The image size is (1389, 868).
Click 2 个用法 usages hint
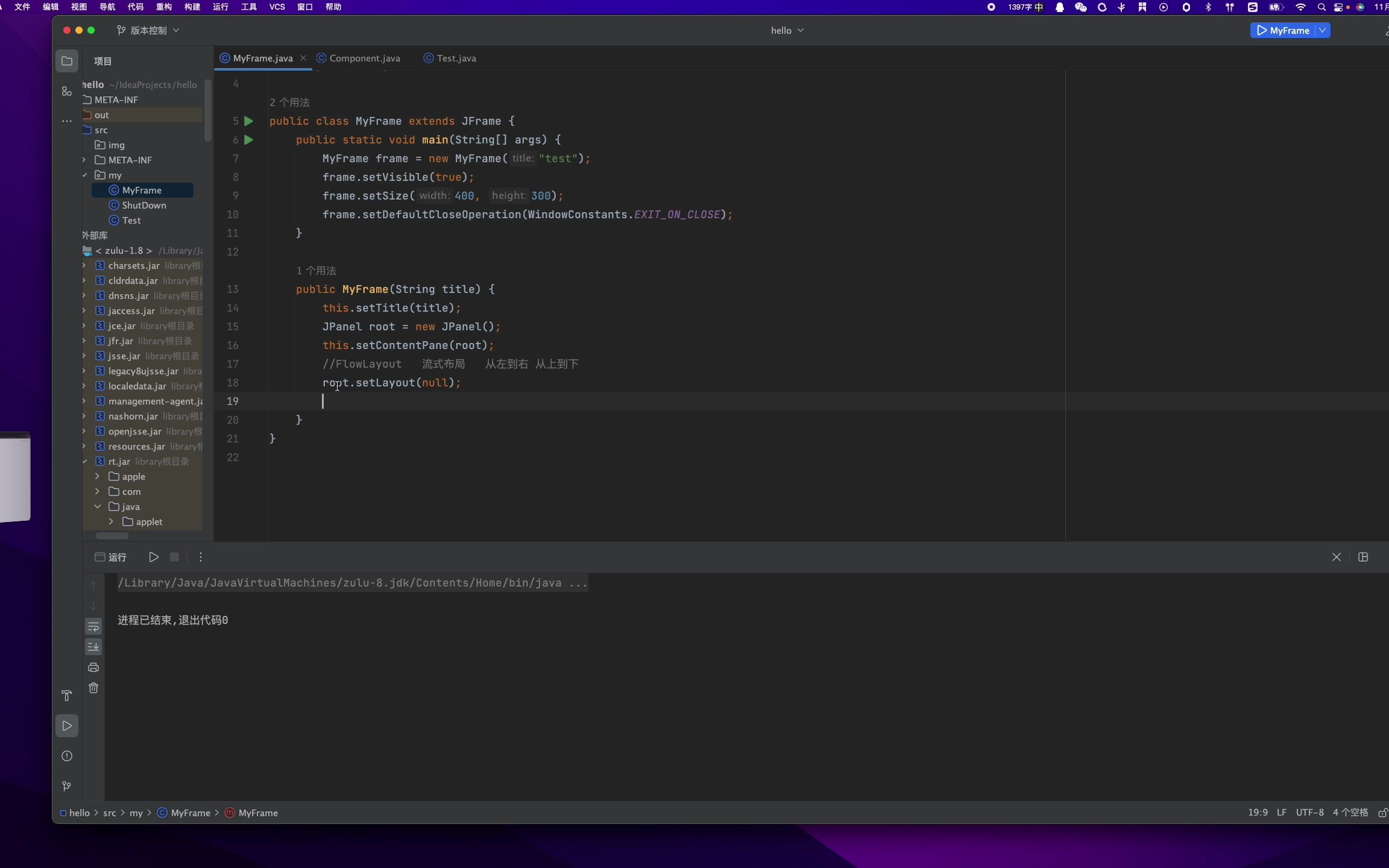tap(289, 102)
